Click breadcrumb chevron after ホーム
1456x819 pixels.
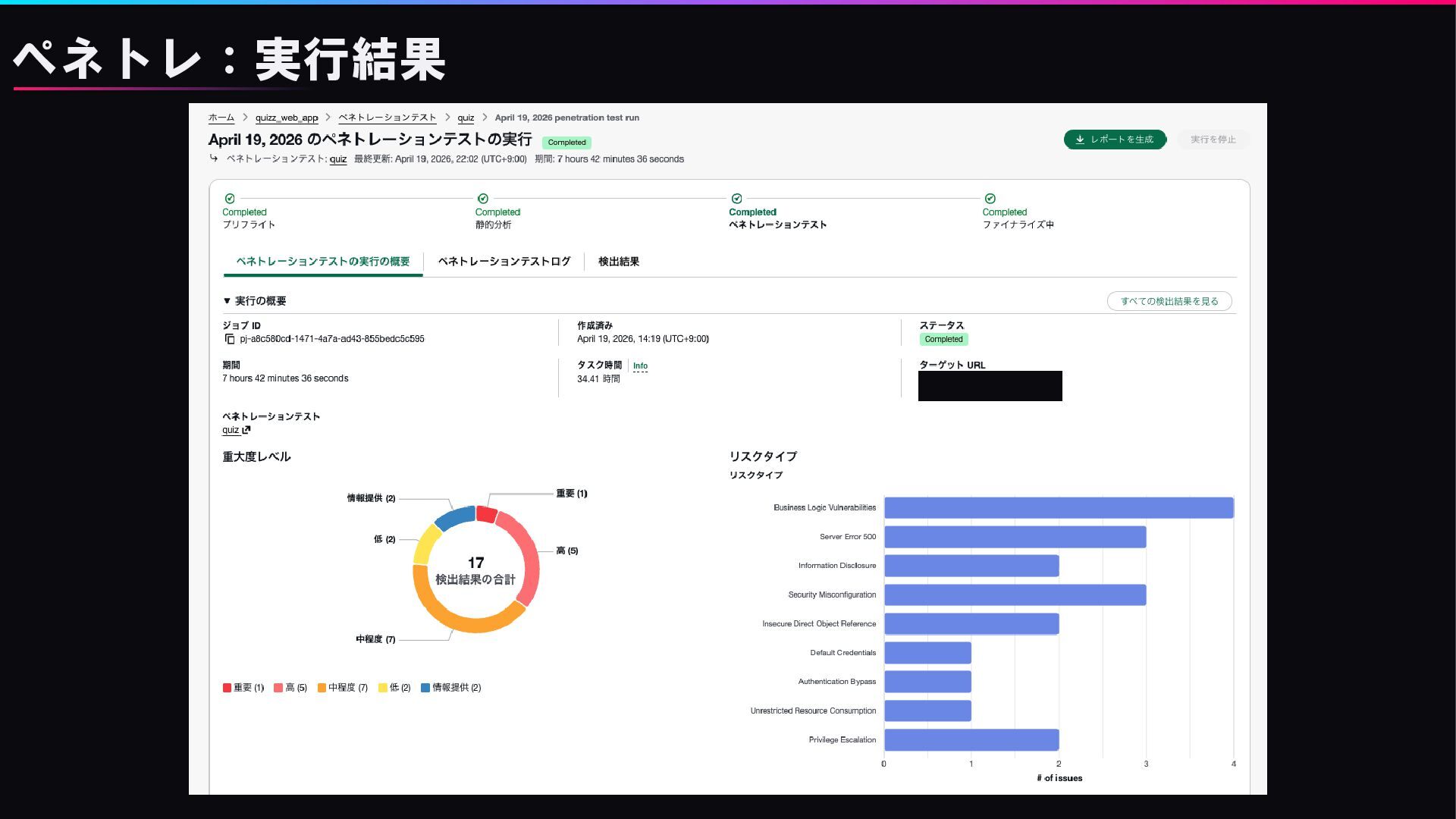pyautogui.click(x=245, y=118)
